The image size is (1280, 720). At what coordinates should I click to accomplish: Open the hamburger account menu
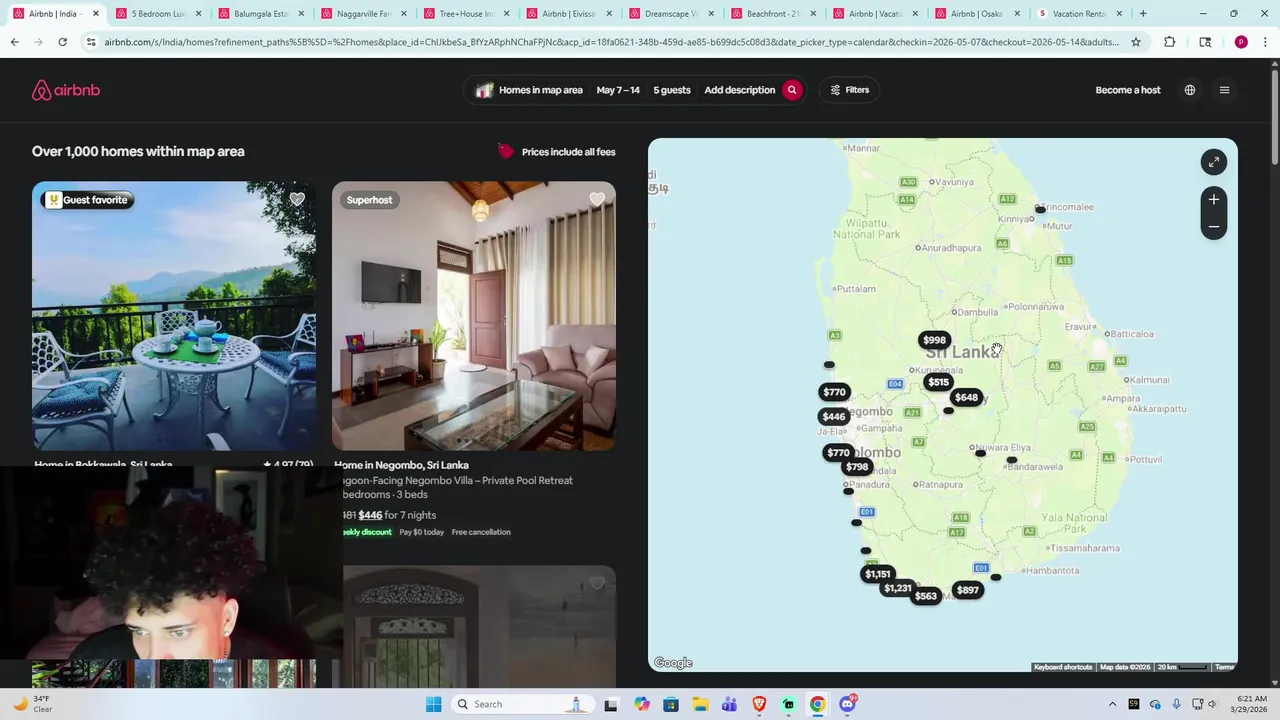pyautogui.click(x=1224, y=90)
